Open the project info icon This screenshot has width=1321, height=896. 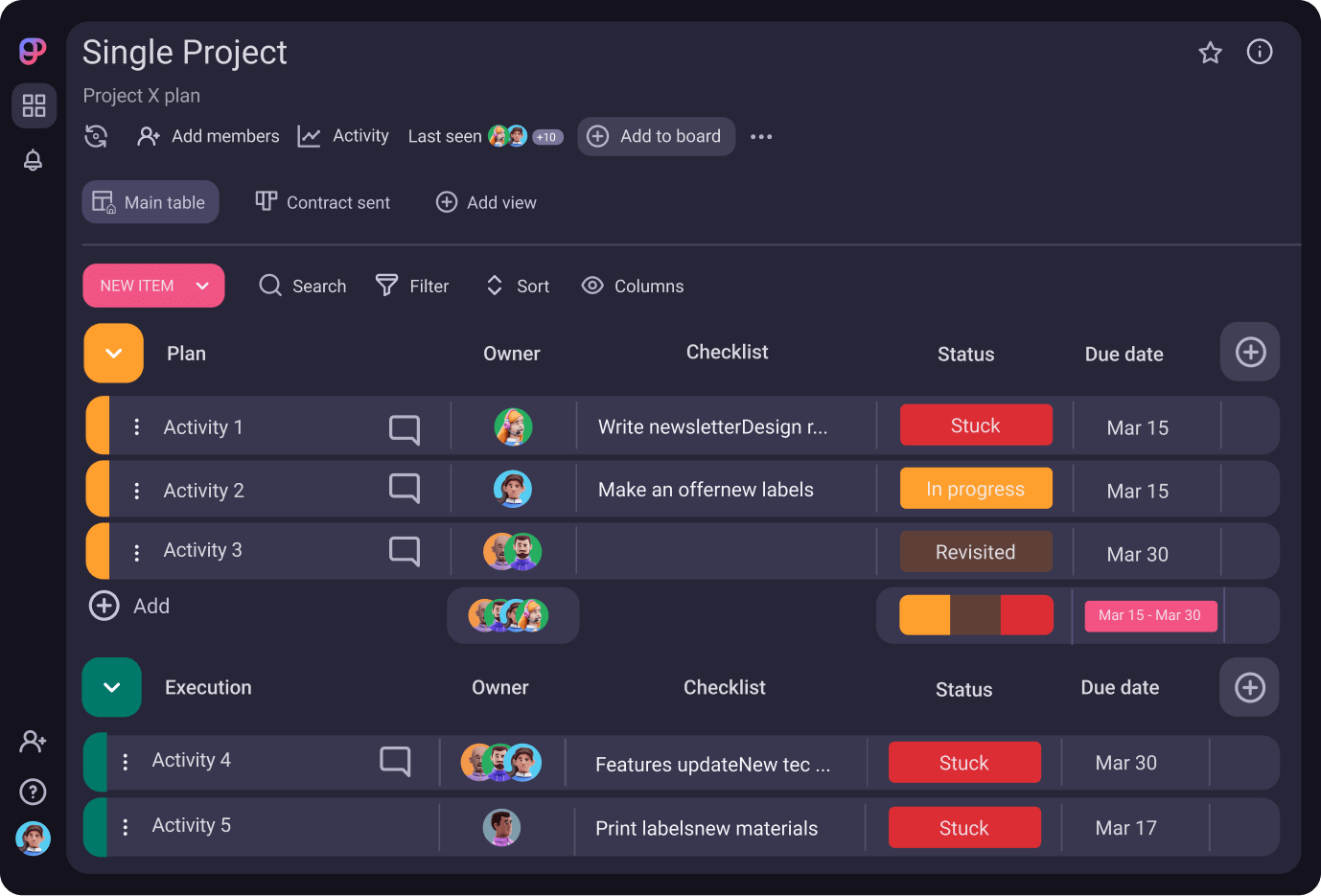[1259, 52]
